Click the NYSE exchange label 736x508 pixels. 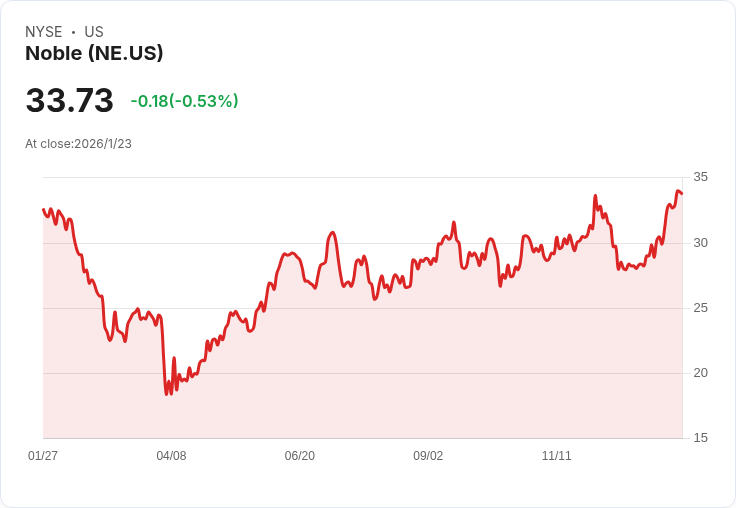coord(44,32)
